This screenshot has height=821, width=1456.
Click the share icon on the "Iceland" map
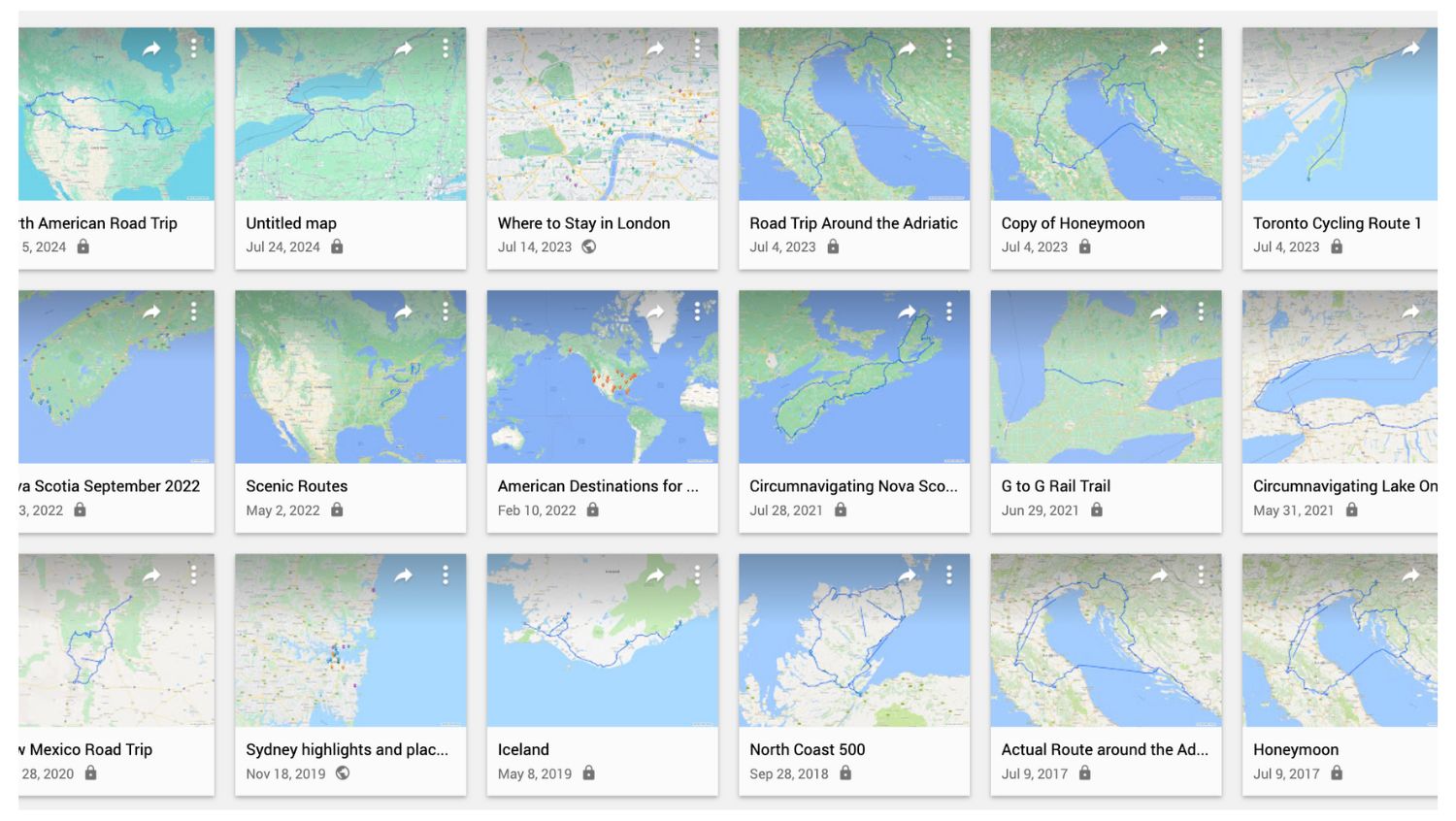pyautogui.click(x=656, y=575)
